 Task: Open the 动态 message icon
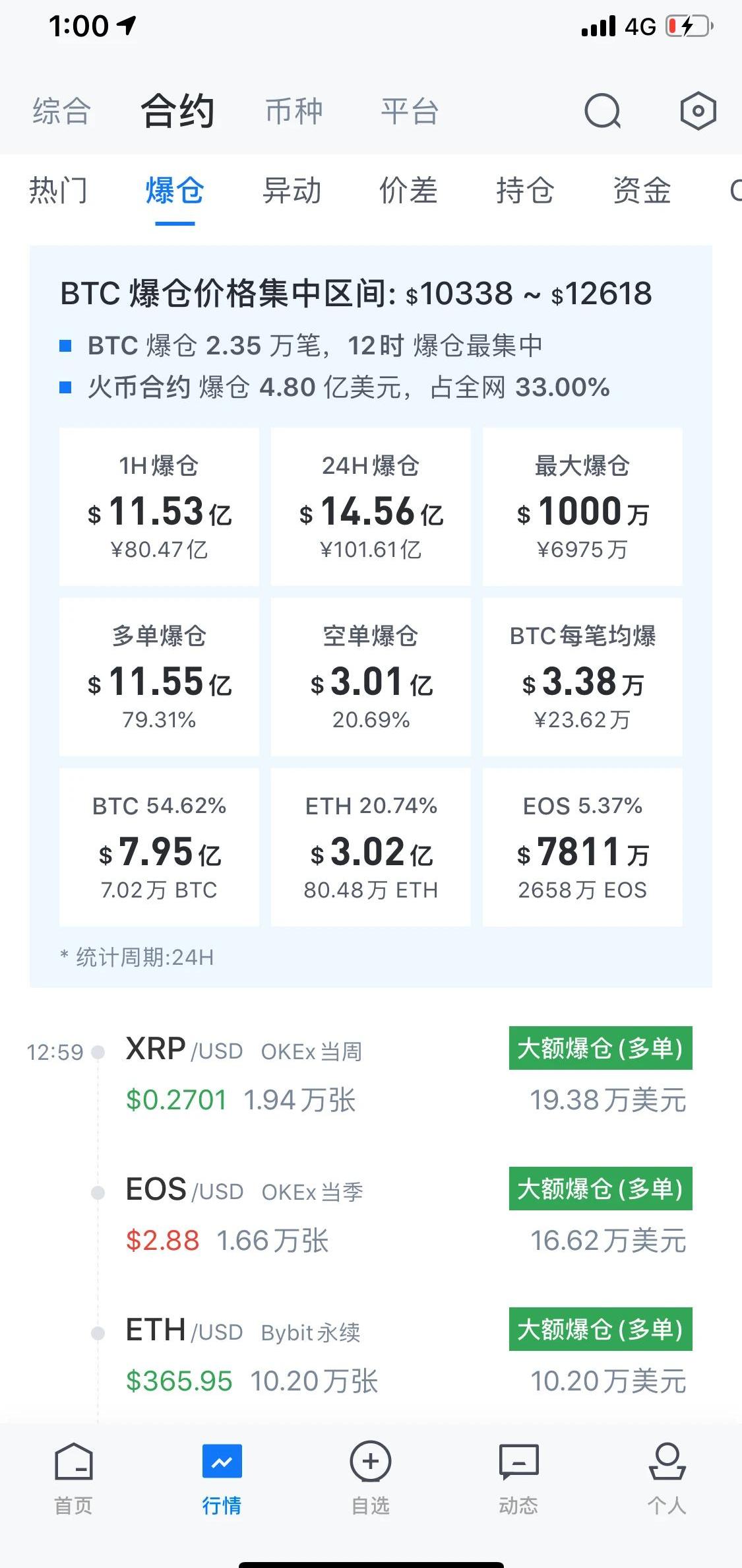coord(518,1477)
